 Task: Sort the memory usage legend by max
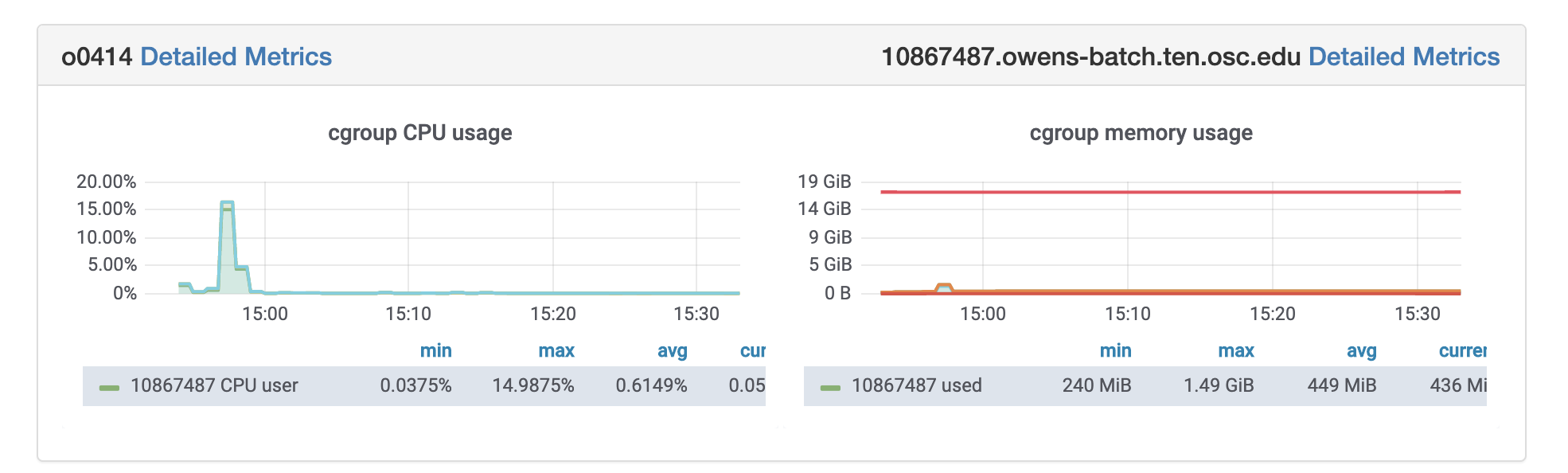click(1235, 350)
